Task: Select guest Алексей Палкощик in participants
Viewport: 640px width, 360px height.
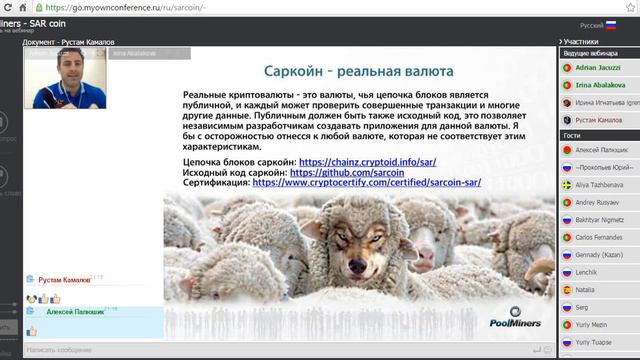Action: pos(602,150)
